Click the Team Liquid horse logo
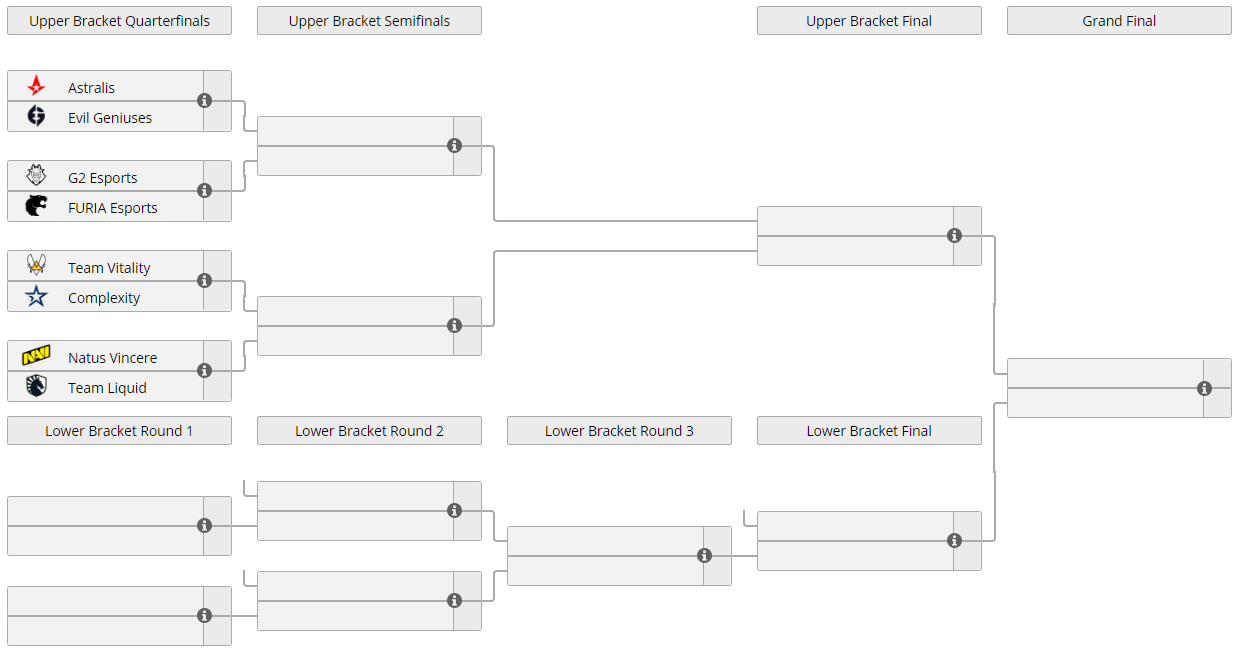The width and height of the screenshot is (1243, 653). 37,387
